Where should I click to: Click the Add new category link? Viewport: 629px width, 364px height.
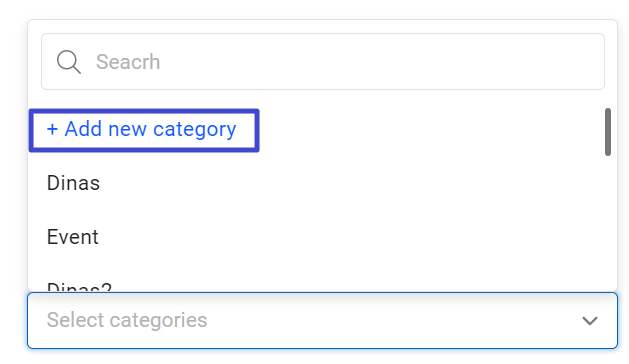coord(141,130)
